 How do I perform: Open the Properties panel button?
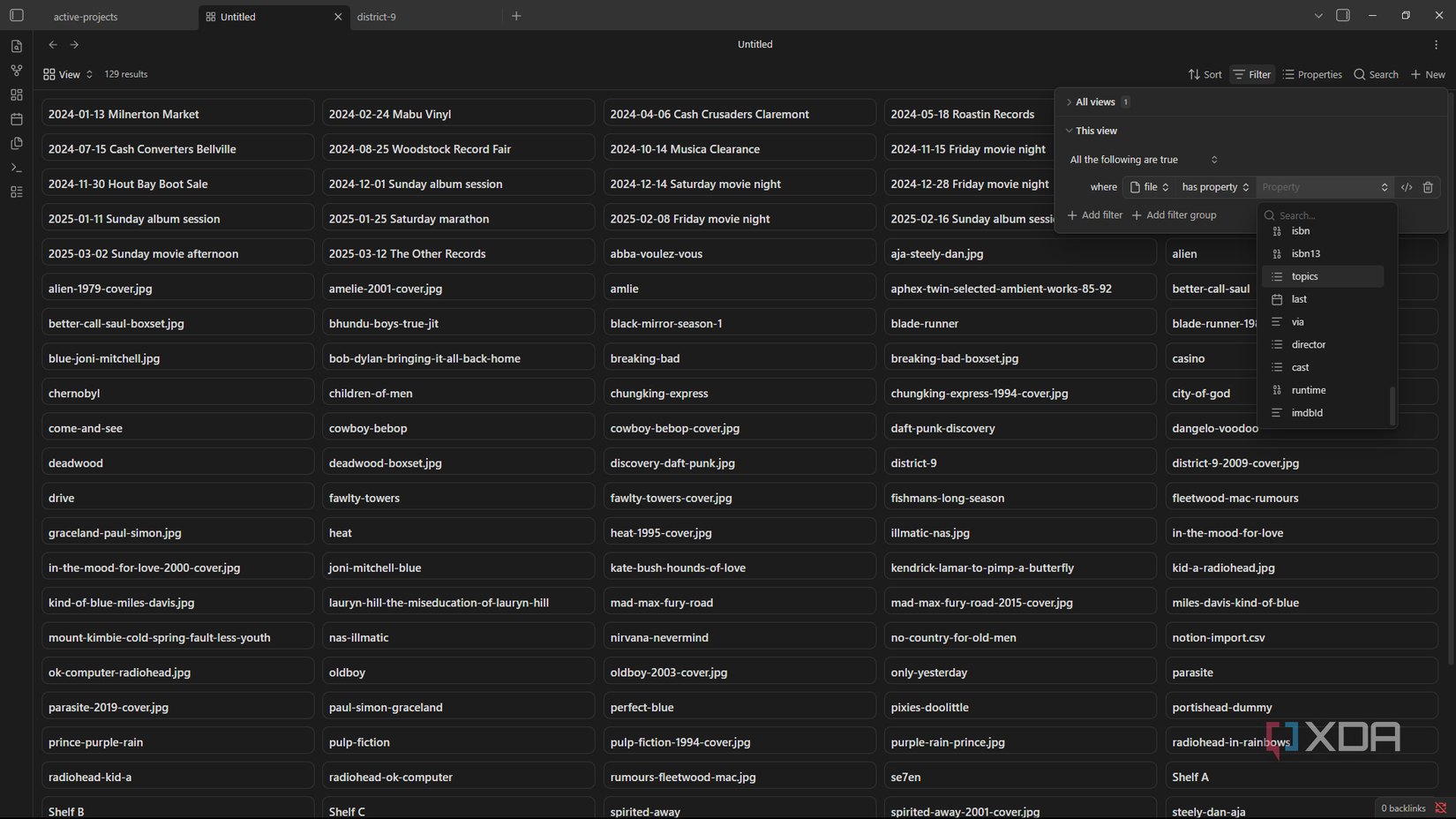(x=1312, y=74)
